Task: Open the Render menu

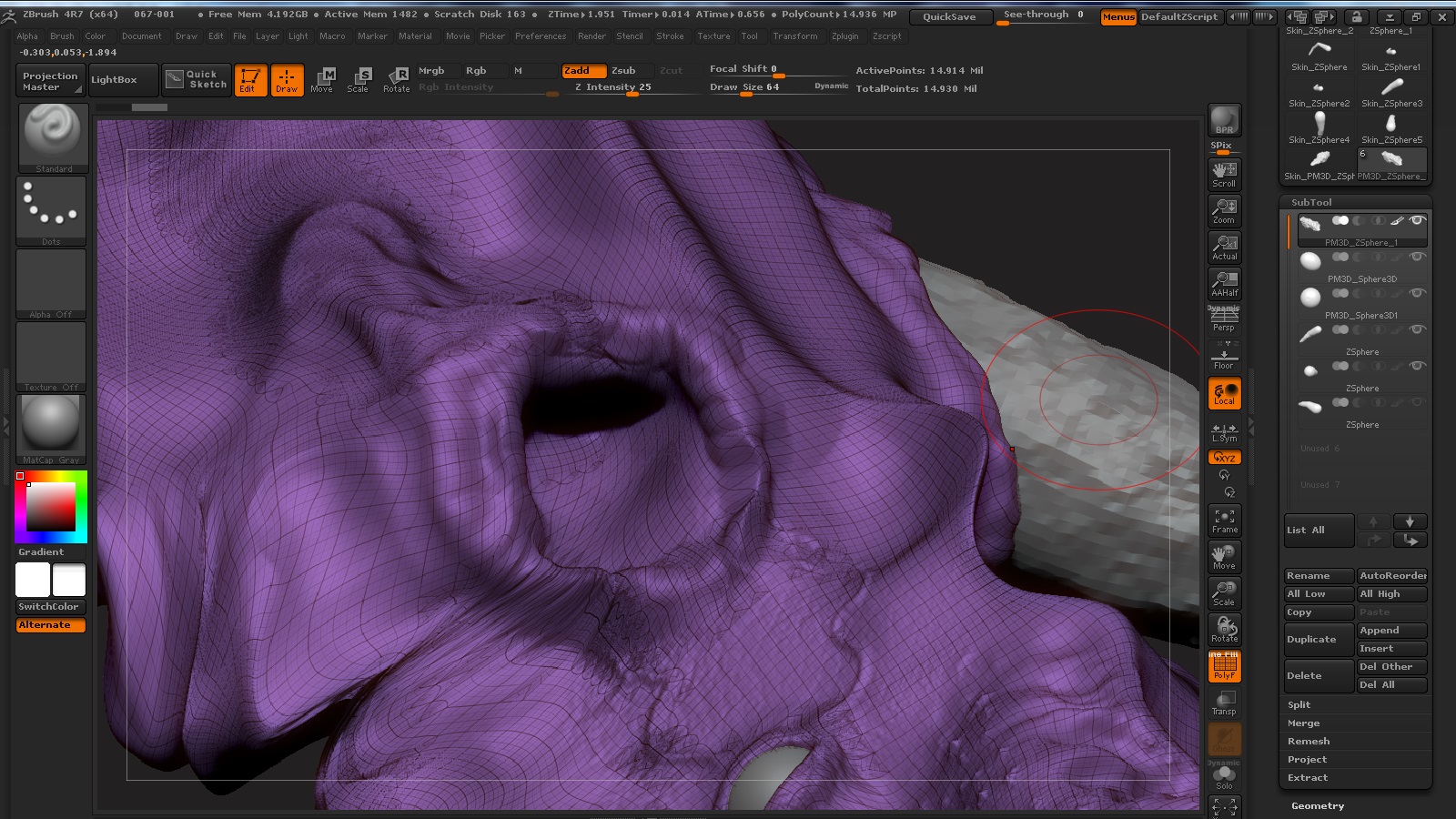Action: click(591, 36)
